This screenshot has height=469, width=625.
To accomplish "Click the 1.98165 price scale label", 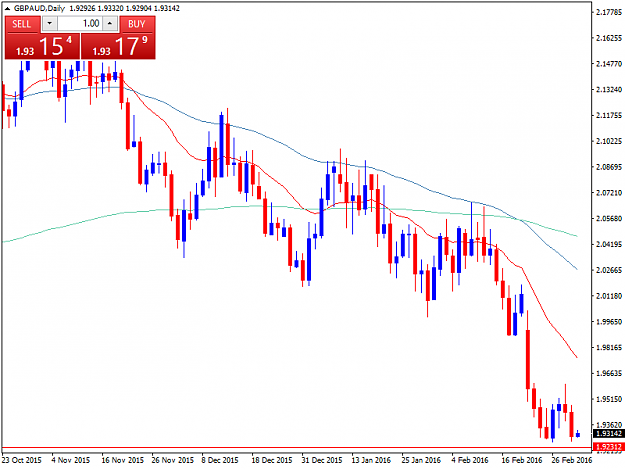I will [609, 347].
